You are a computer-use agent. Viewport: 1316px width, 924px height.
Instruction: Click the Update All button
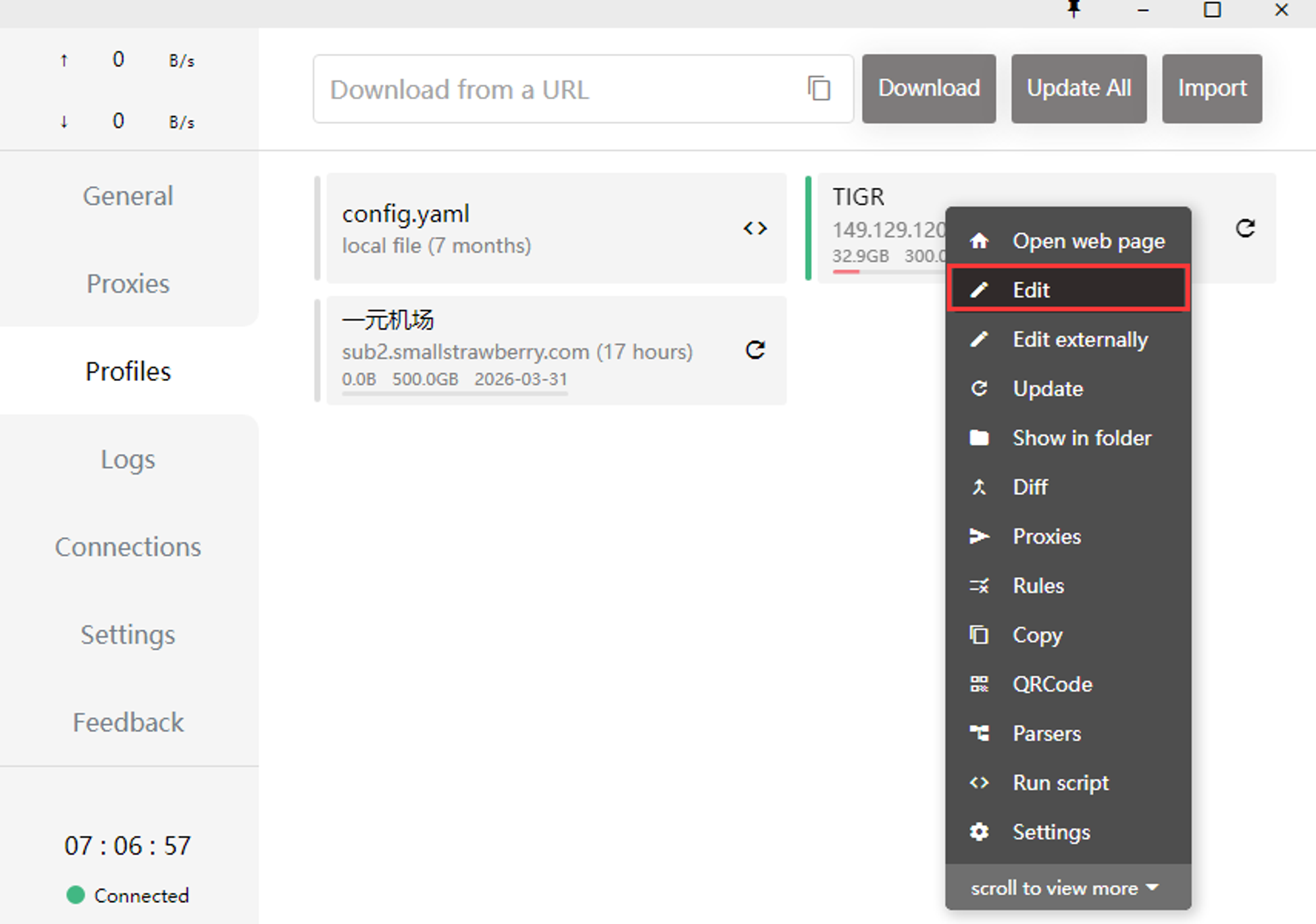(x=1078, y=89)
